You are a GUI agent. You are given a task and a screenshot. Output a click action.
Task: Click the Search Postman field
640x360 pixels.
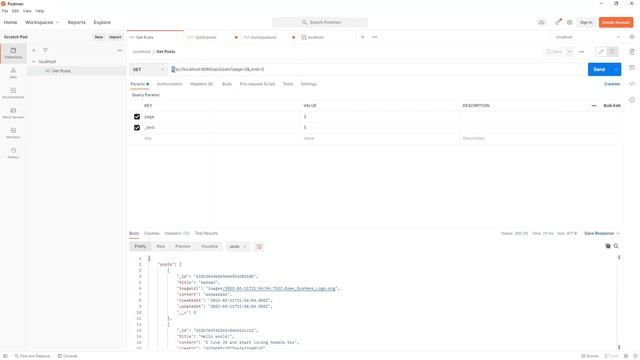[320, 22]
